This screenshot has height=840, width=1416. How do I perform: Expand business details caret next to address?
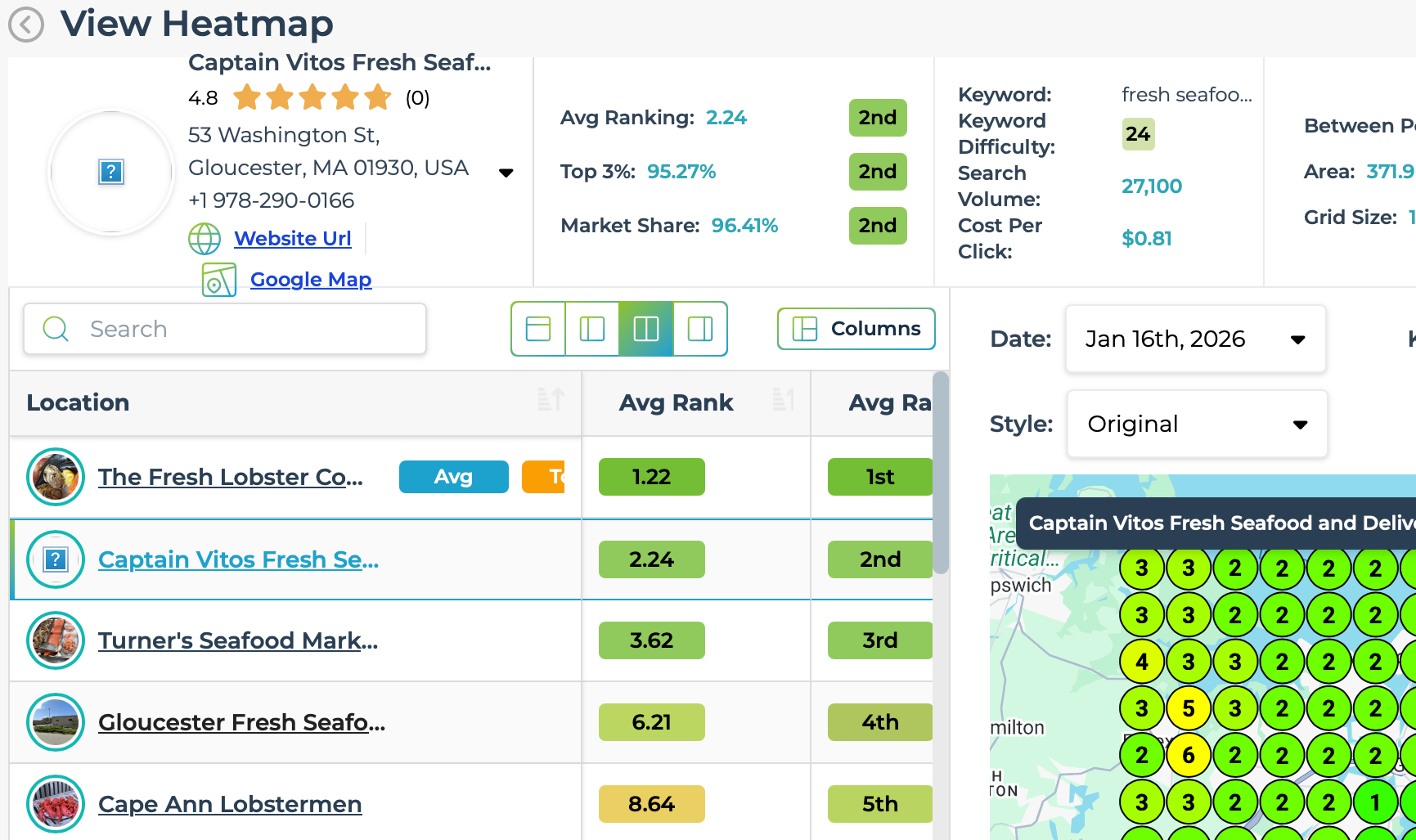pos(506,173)
